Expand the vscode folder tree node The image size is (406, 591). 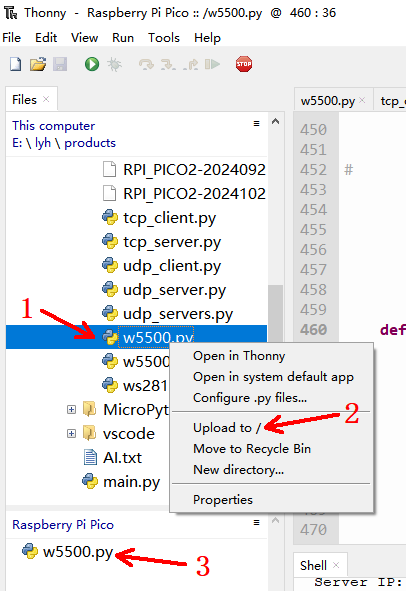pos(71,433)
